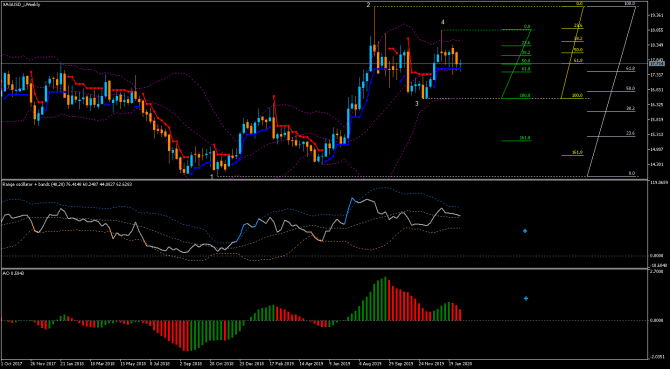Click the yellow Fibonacci 161.0 level line
This screenshot has height=369, width=670.
pyautogui.click(x=572, y=155)
